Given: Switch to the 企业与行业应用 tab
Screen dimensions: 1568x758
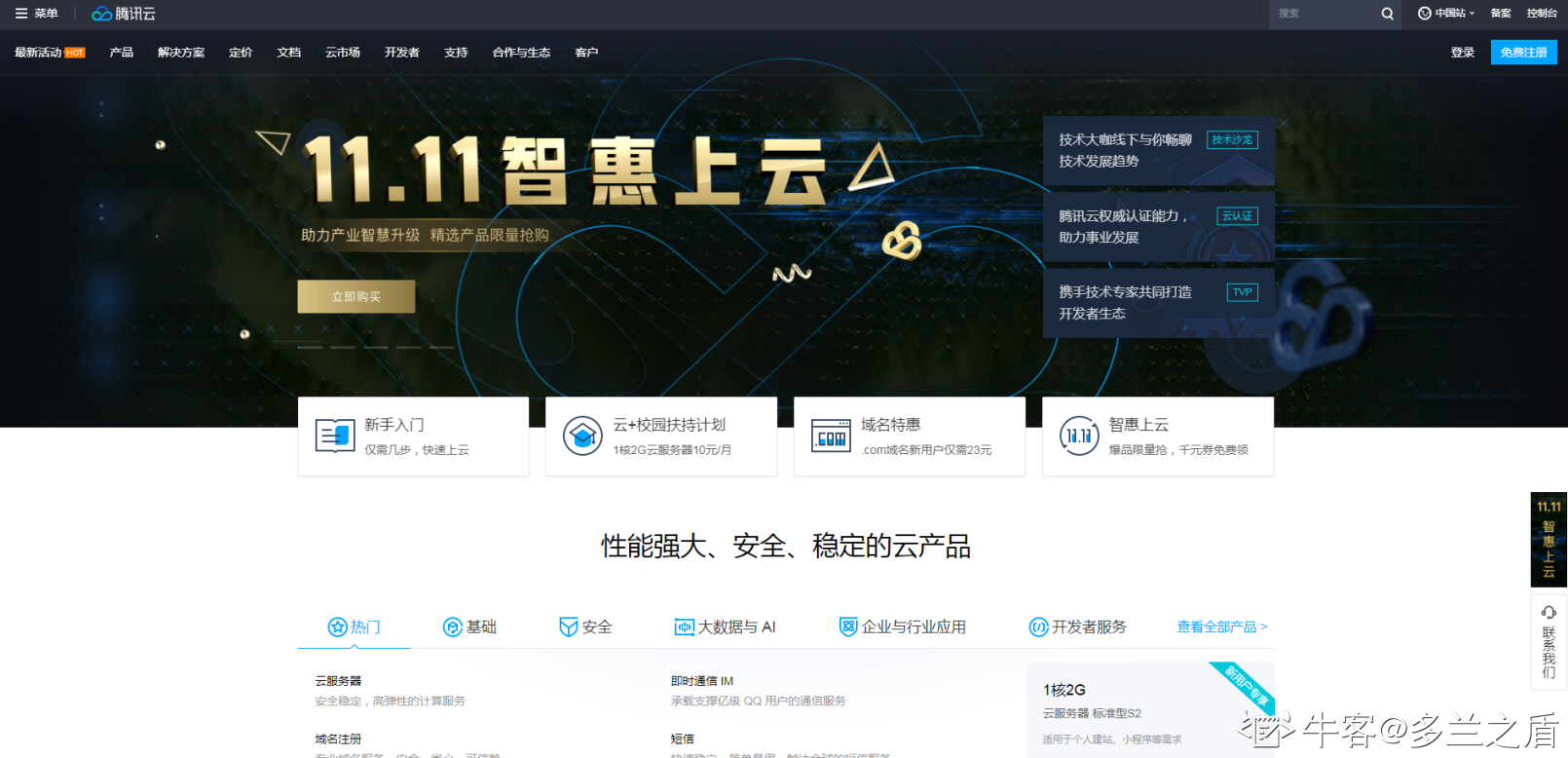Looking at the screenshot, I should tap(903, 626).
